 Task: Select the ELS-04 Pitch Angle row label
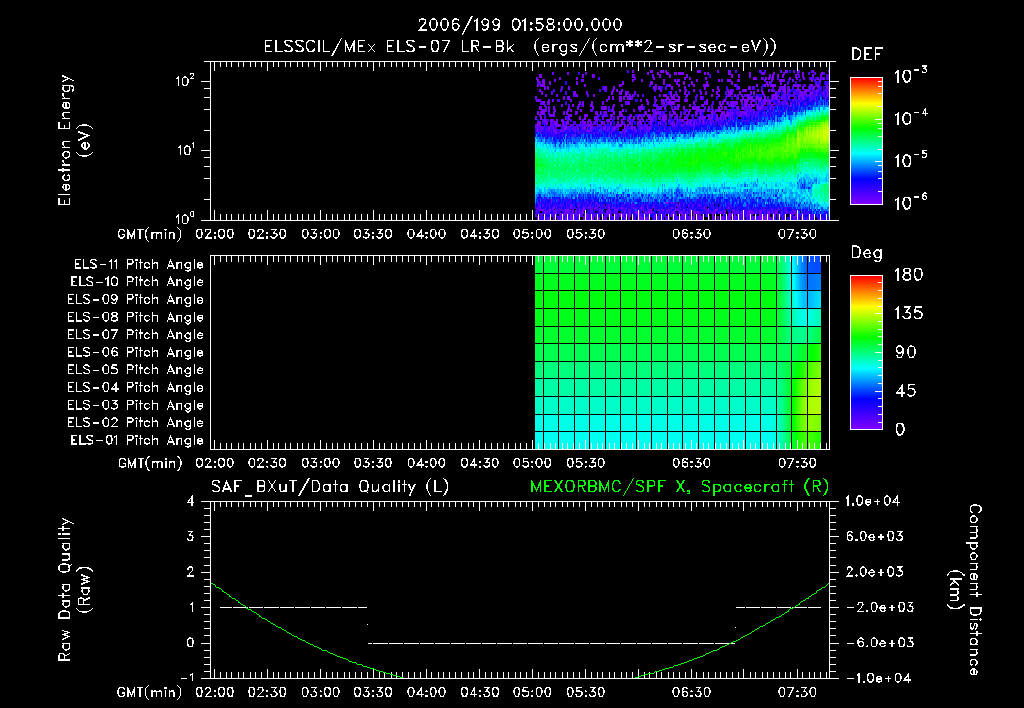point(135,388)
